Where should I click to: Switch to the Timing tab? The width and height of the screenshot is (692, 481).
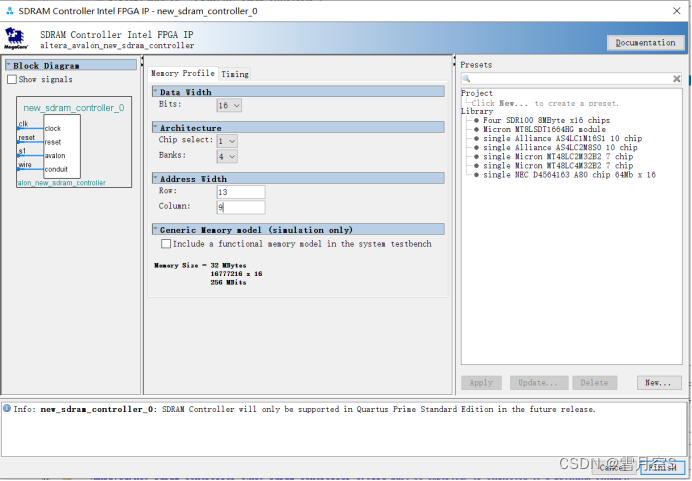[x=235, y=74]
